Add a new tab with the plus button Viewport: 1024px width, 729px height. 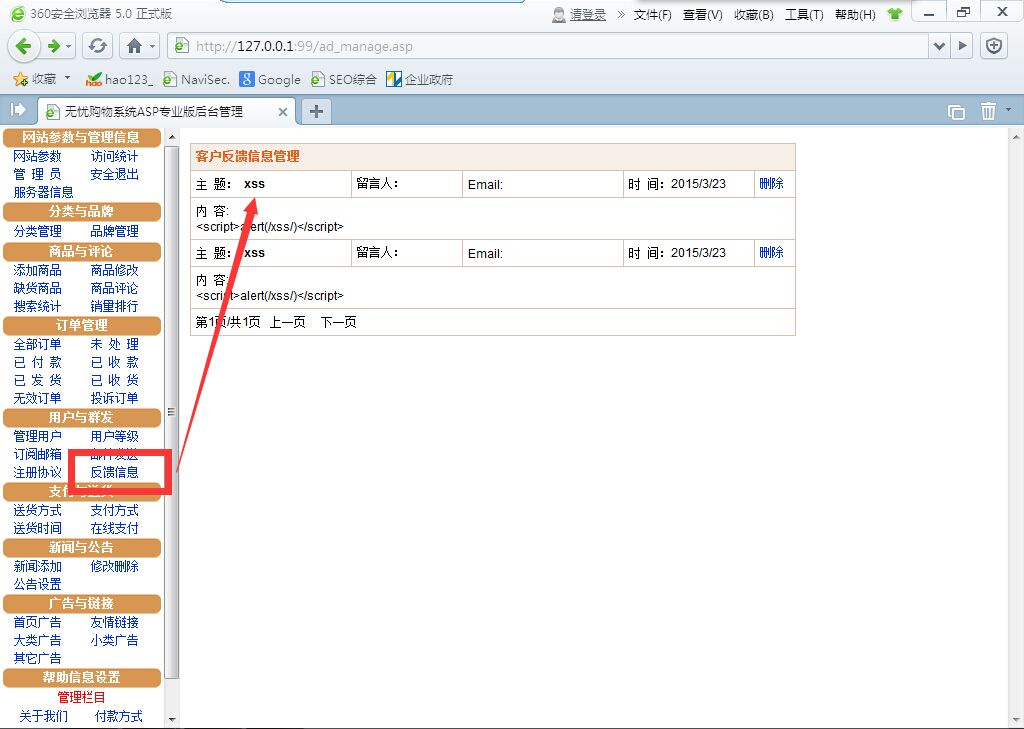(x=316, y=112)
